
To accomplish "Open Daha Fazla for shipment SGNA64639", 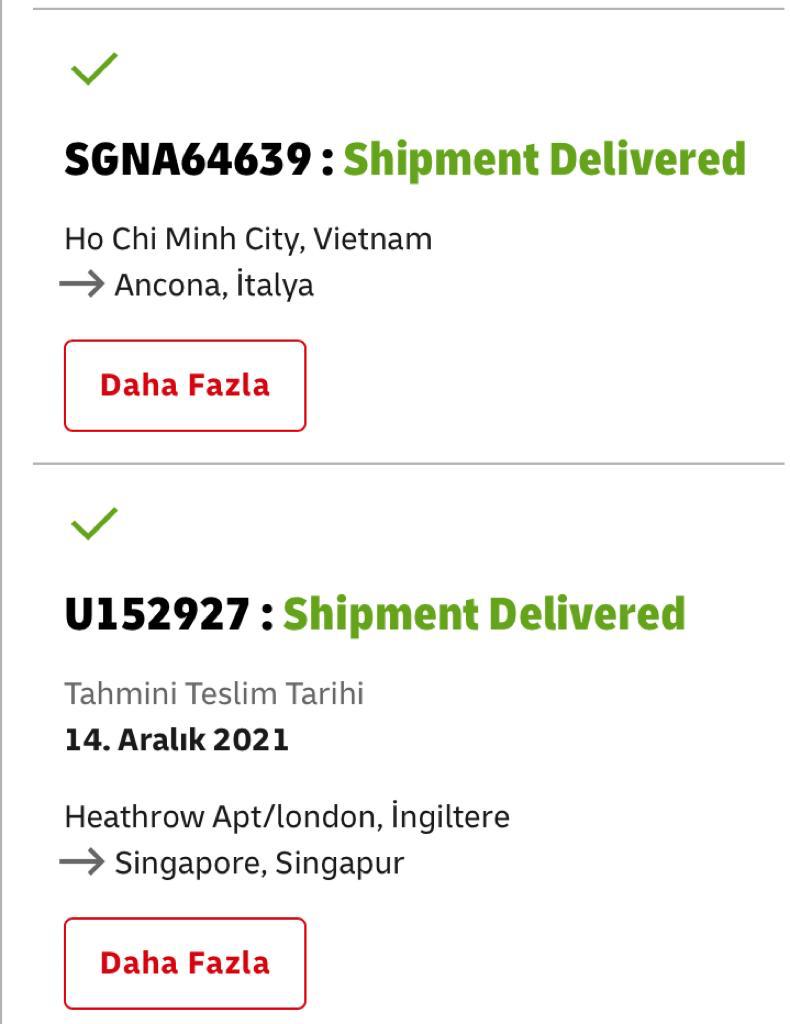I will [185, 385].
